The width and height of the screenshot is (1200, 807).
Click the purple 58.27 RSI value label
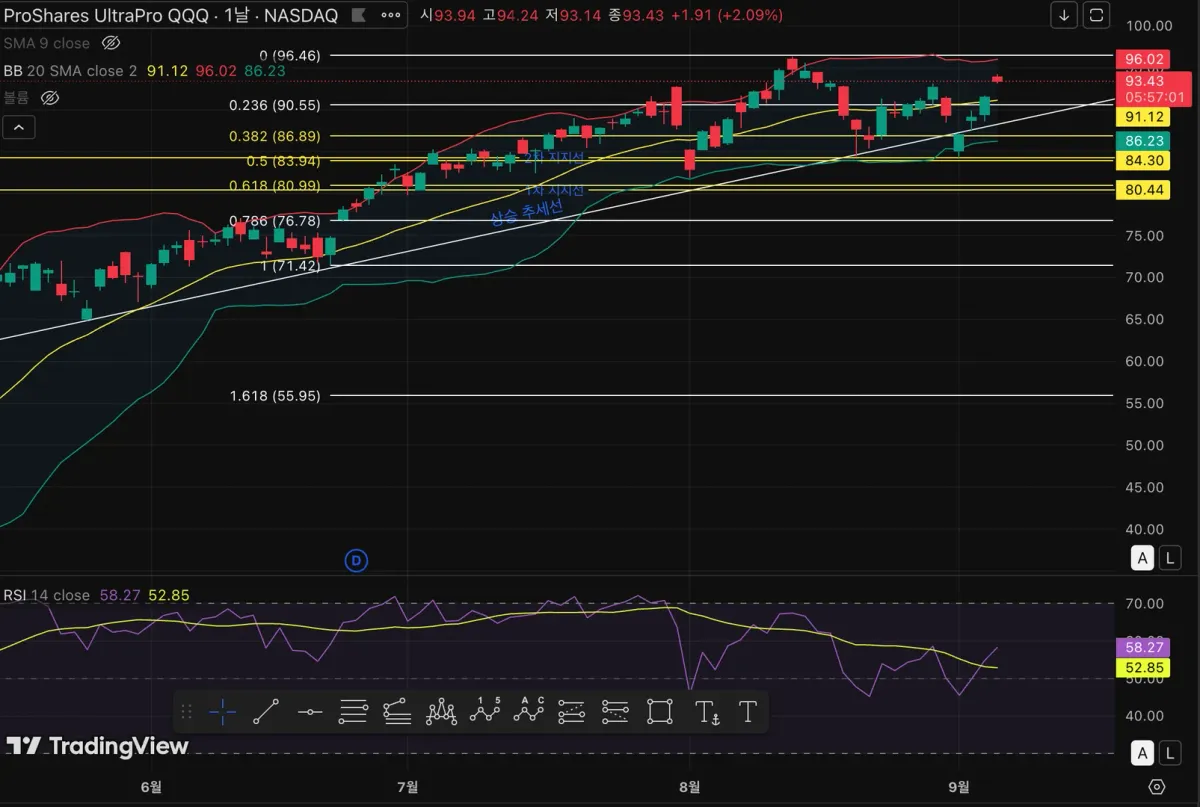(1143, 647)
